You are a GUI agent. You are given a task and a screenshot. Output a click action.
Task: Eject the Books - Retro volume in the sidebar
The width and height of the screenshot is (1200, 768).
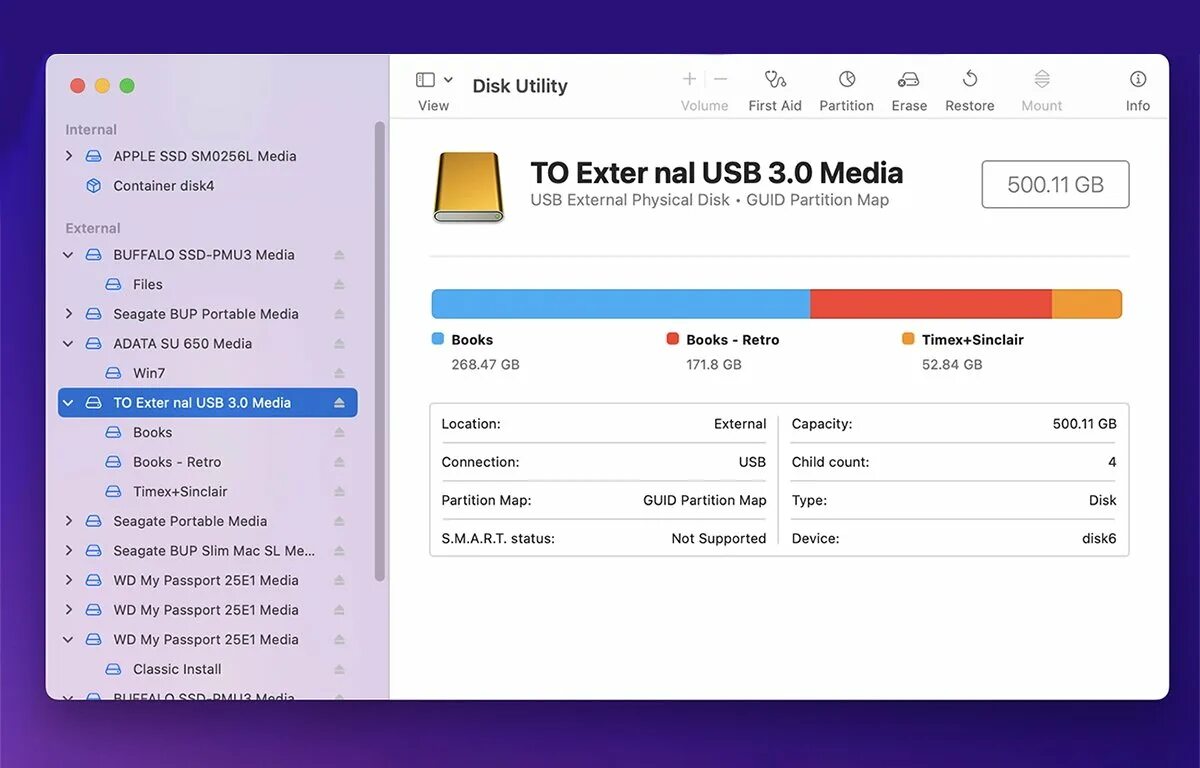pos(339,462)
